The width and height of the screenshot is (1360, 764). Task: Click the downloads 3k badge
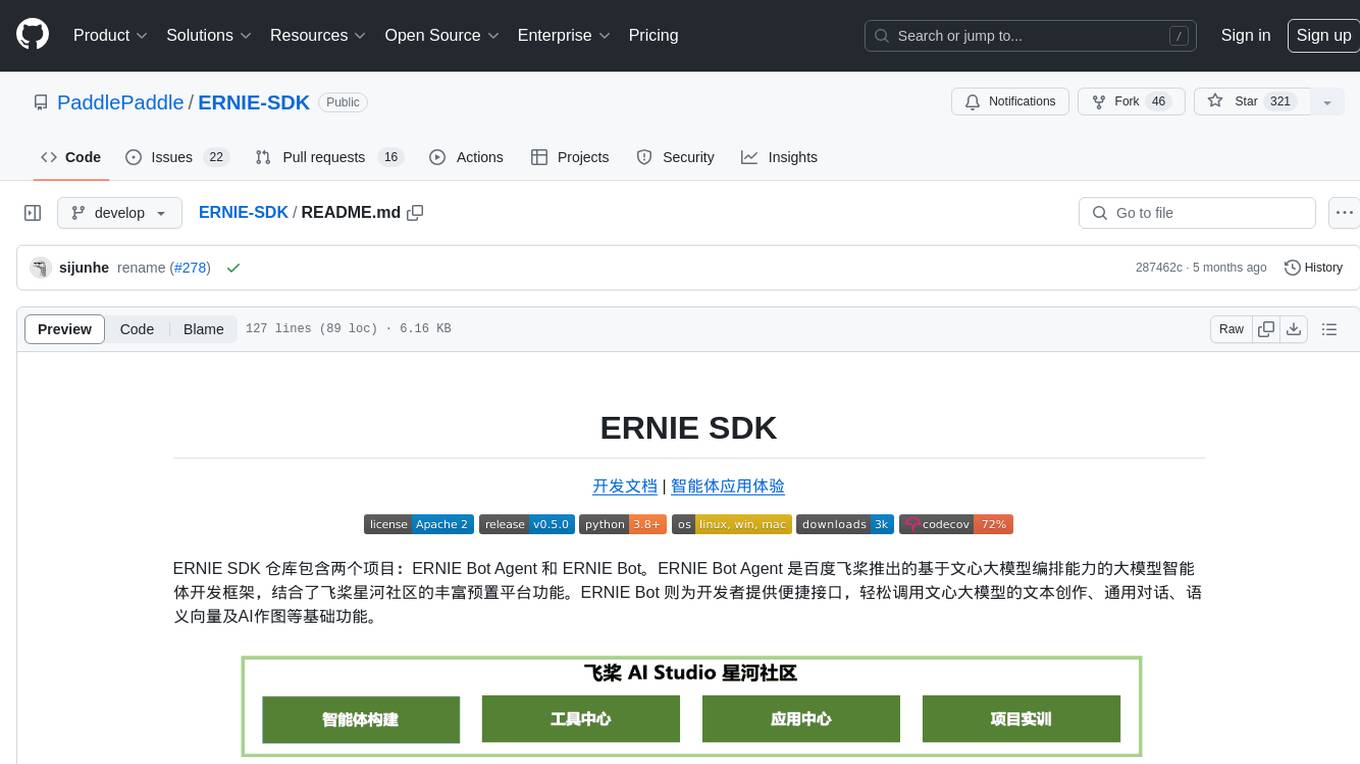845,524
